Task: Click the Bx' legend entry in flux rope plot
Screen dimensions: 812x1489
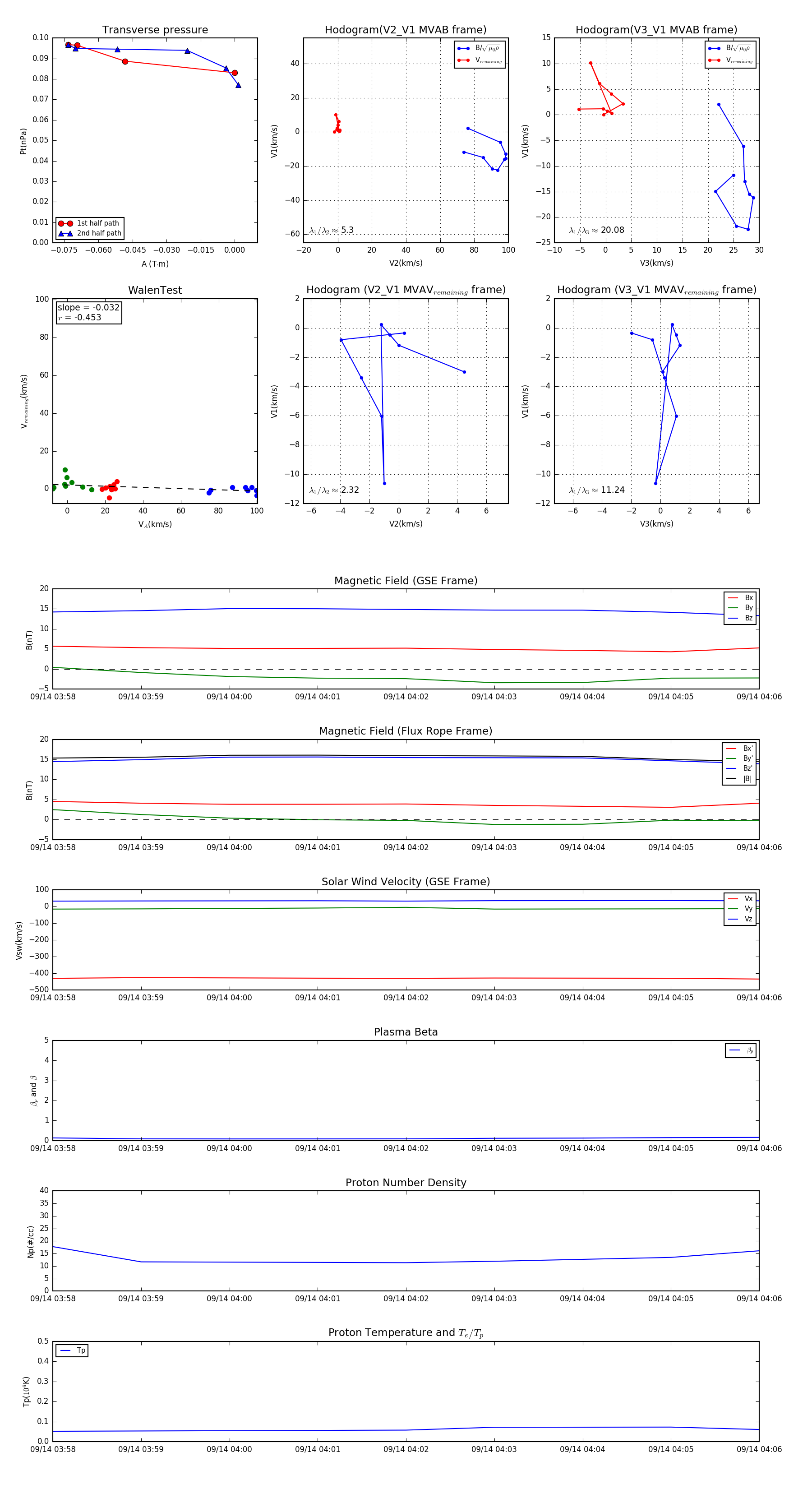Action: point(739,749)
